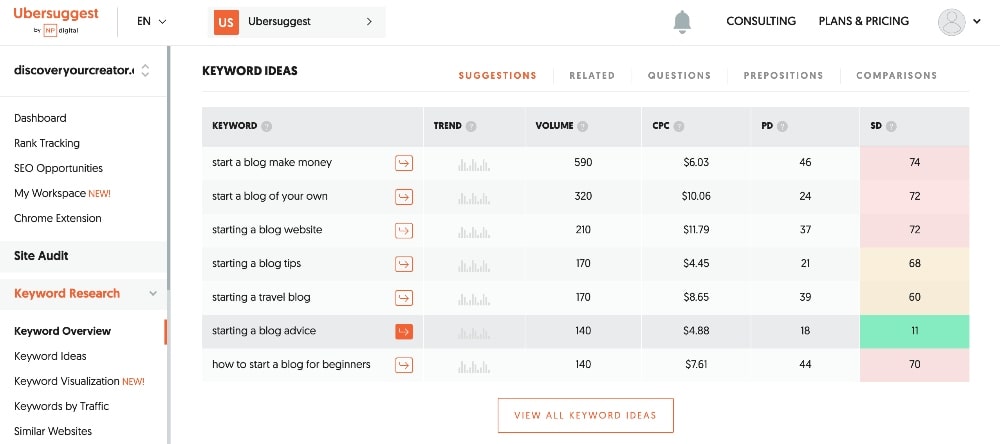The width and height of the screenshot is (1000, 444).
Task: Go to Dashboard in sidebar
Action: pos(40,118)
